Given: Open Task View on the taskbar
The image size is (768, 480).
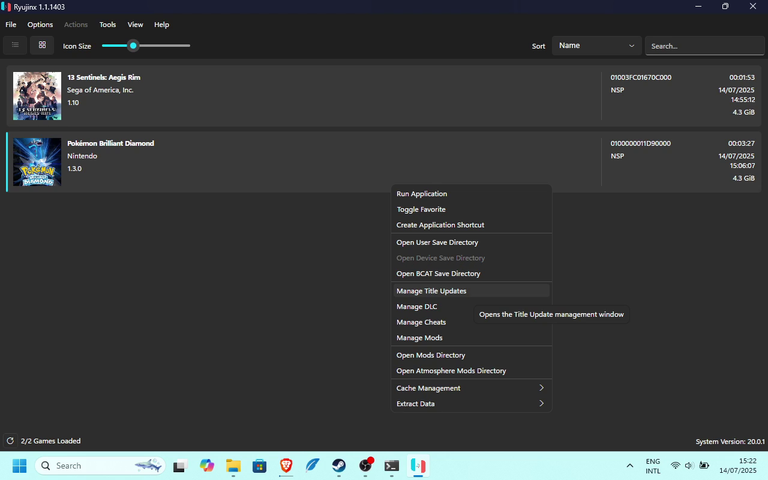Looking at the screenshot, I should (x=180, y=466).
